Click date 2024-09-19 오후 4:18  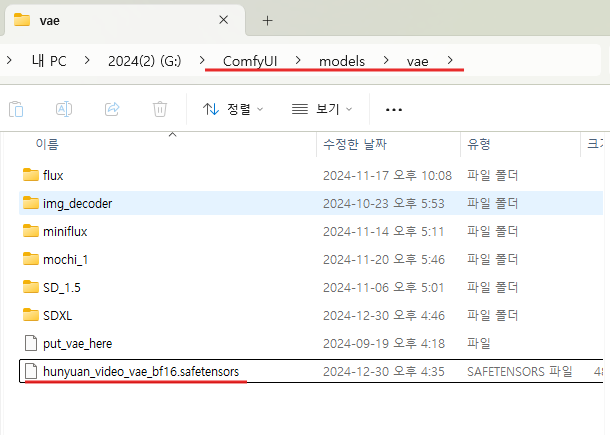coord(384,344)
